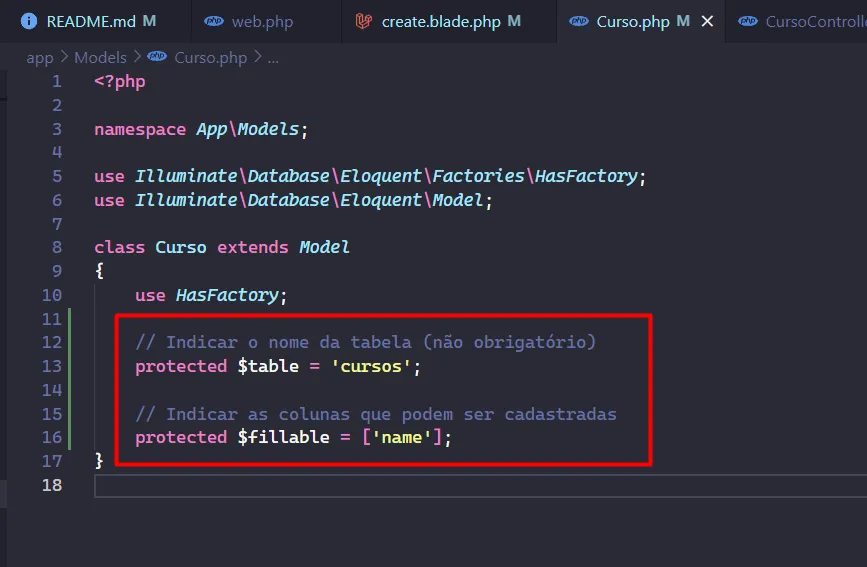Select line 13 via its line number
The image size is (867, 567).
click(51, 366)
